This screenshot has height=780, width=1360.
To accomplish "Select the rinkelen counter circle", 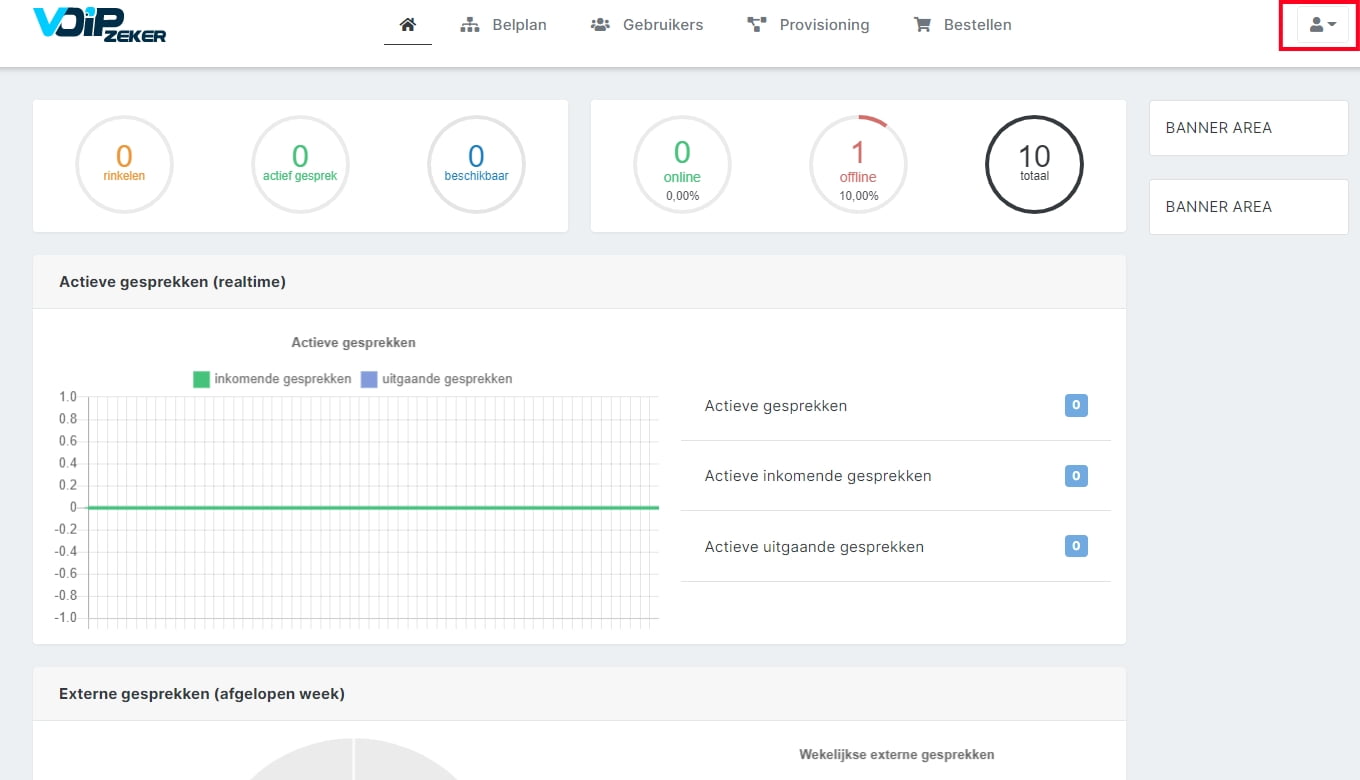I will tap(124, 165).
